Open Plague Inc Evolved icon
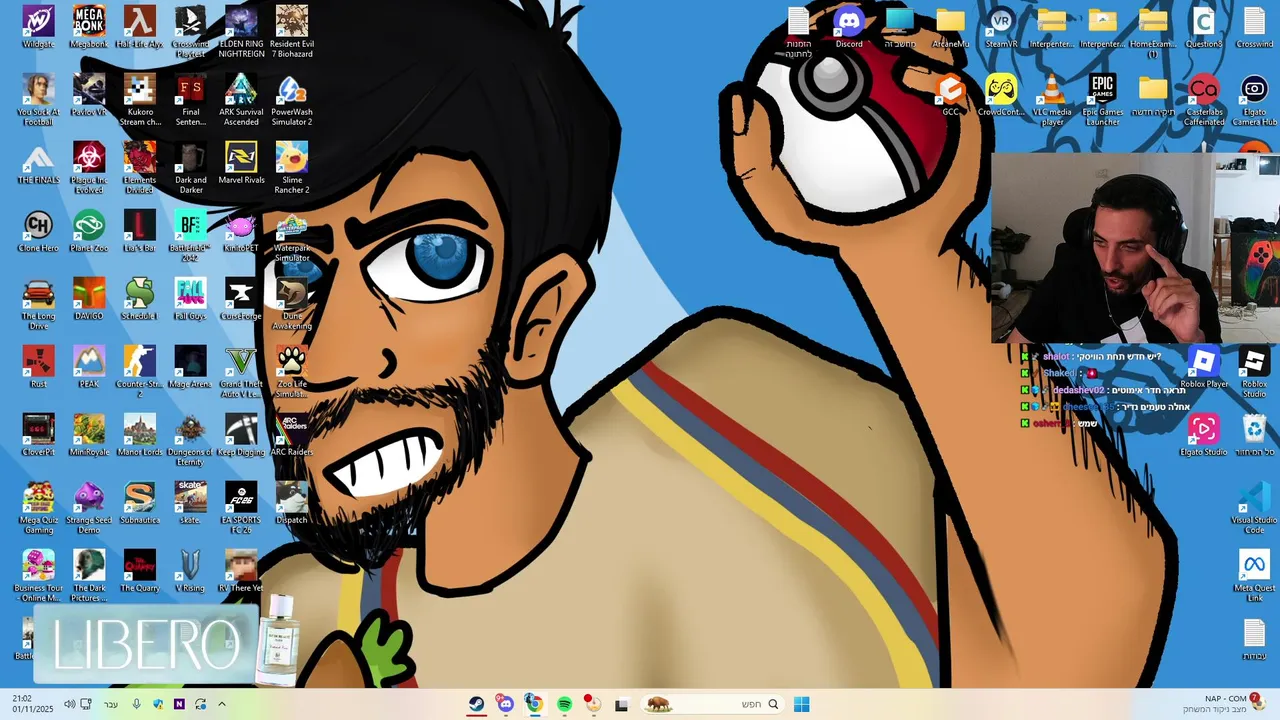This screenshot has width=1280, height=720. pyautogui.click(x=89, y=168)
